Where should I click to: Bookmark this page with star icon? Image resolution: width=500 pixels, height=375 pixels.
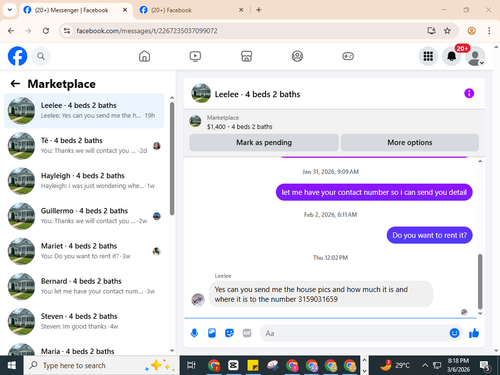pos(447,31)
